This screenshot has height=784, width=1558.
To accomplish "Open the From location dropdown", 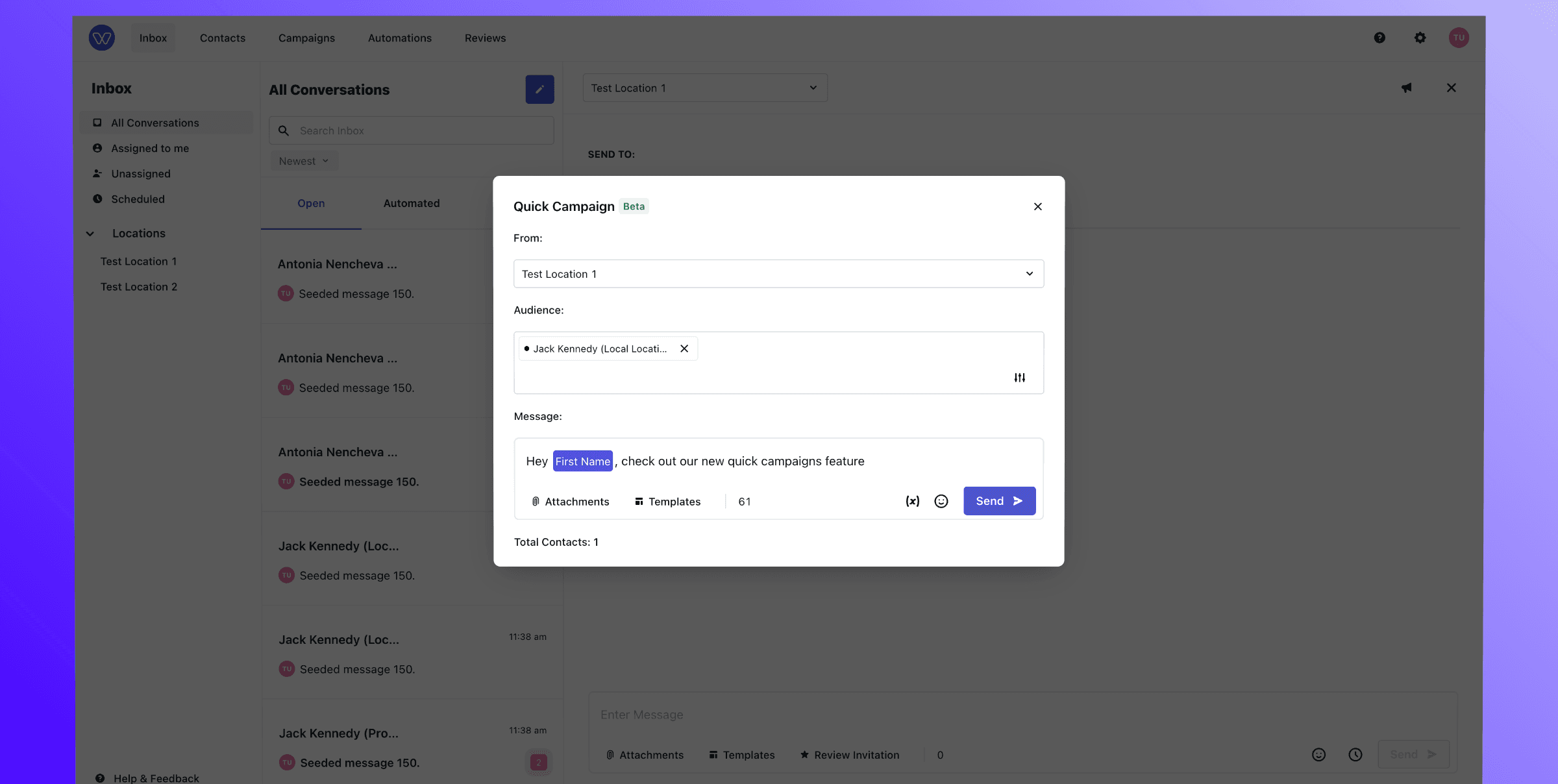I will tap(778, 274).
